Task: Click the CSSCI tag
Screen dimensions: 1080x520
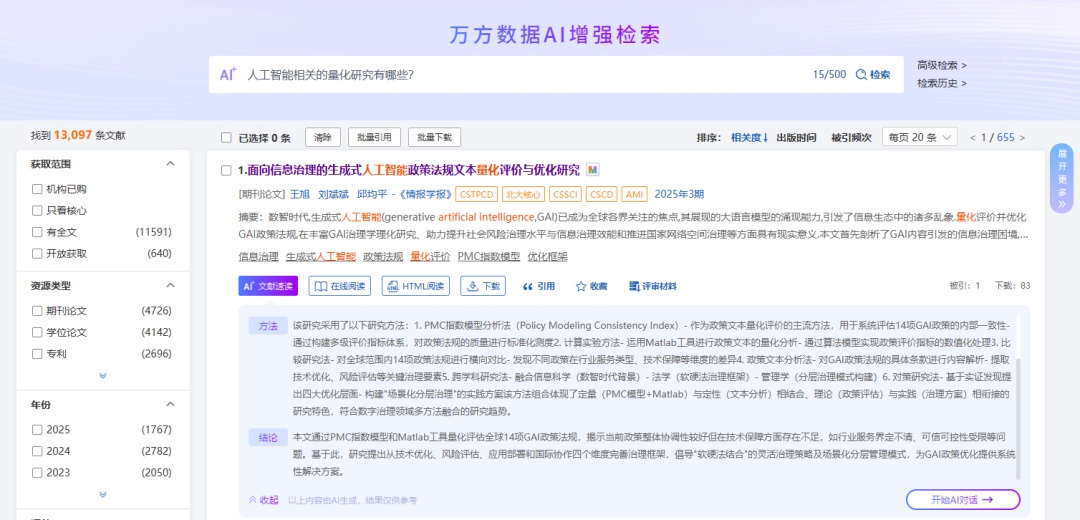Action: [x=565, y=194]
